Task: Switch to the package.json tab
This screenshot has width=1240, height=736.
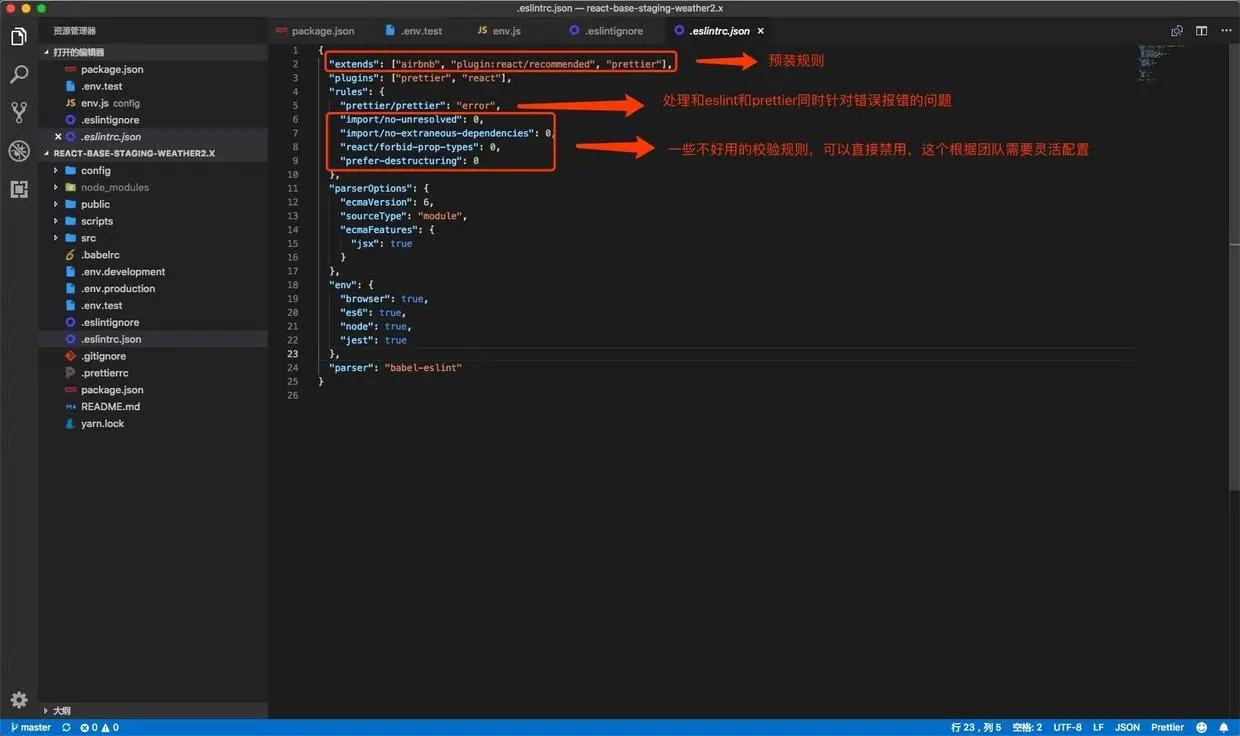Action: (316, 31)
